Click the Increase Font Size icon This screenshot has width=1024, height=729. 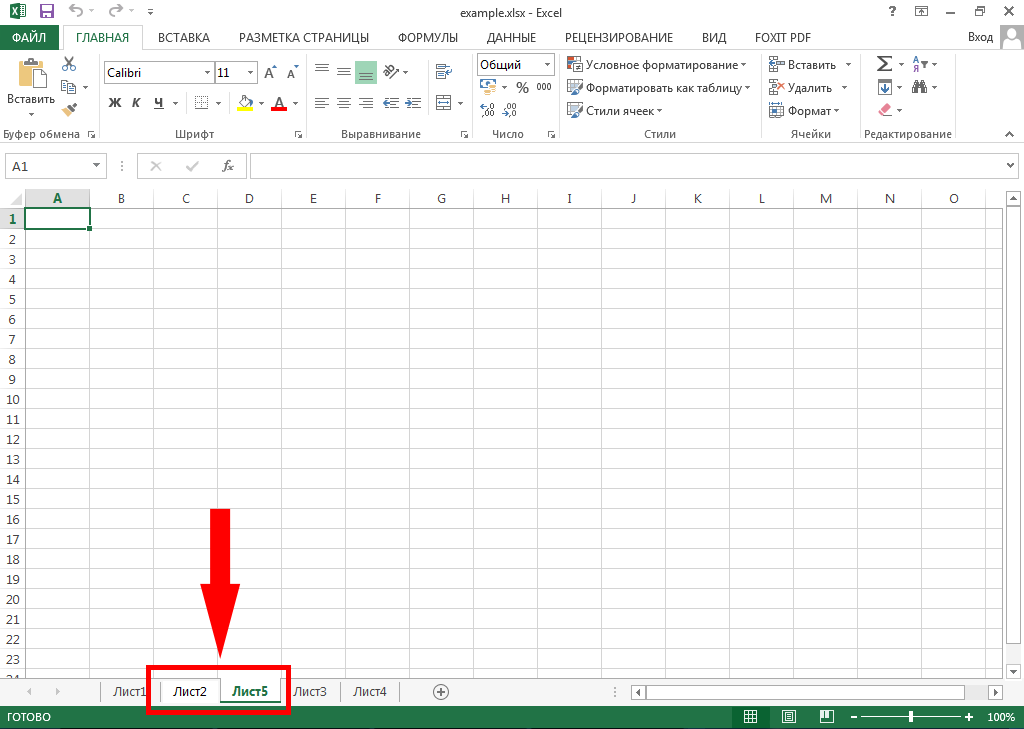tap(270, 73)
